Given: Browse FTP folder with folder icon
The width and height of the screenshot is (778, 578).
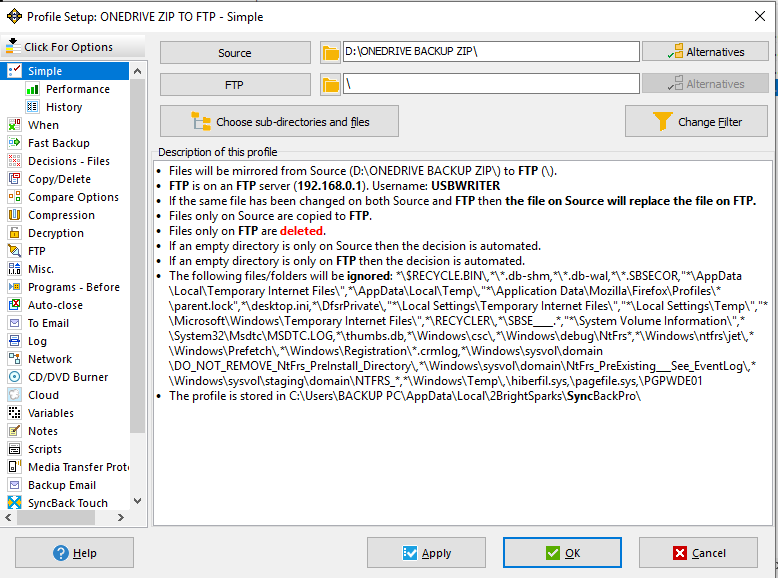Looking at the screenshot, I should click(330, 85).
